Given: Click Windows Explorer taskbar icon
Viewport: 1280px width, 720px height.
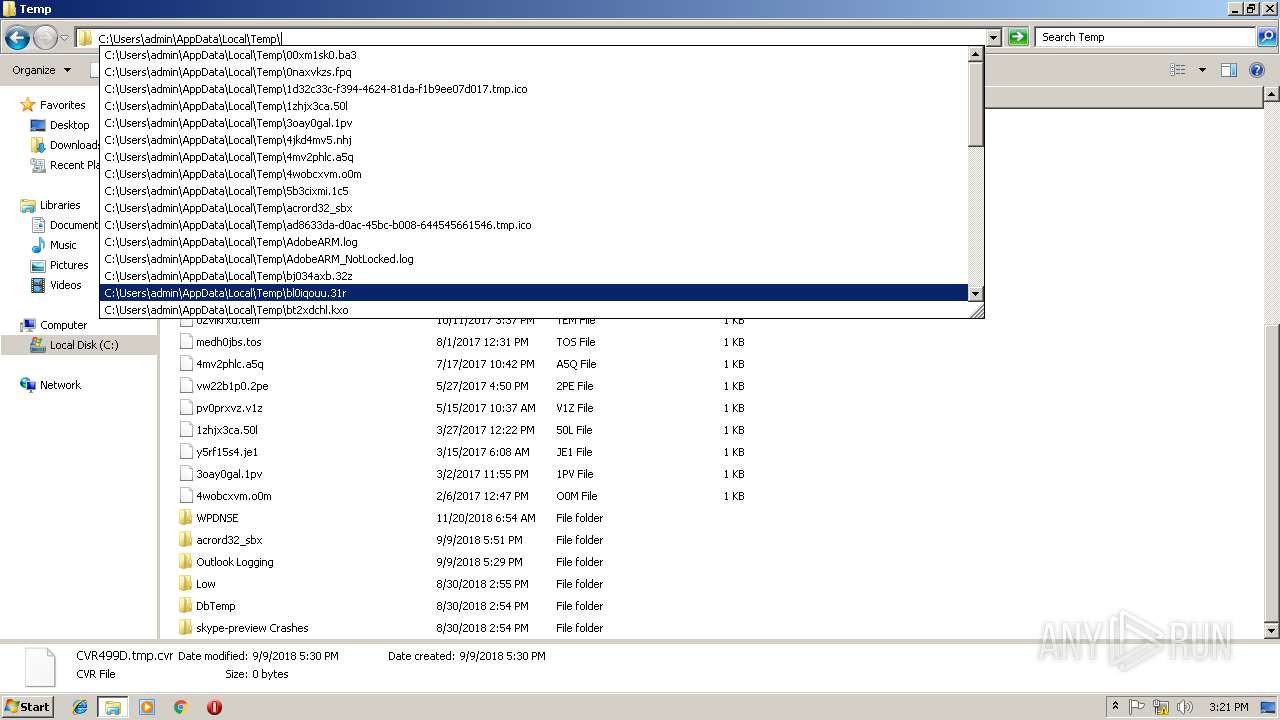Looking at the screenshot, I should 112,707.
